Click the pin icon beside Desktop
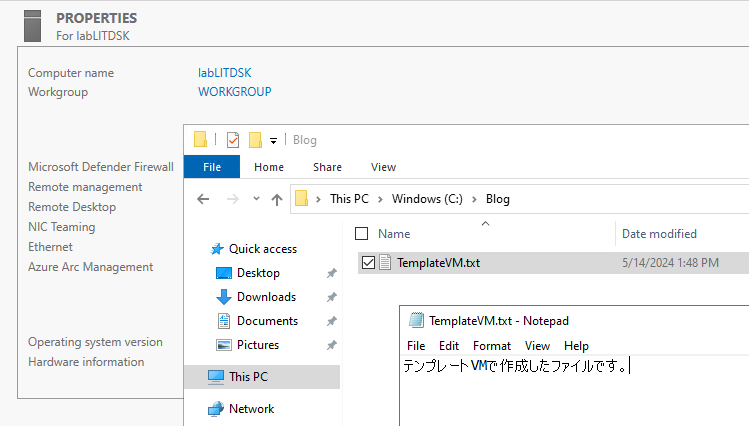 (332, 273)
